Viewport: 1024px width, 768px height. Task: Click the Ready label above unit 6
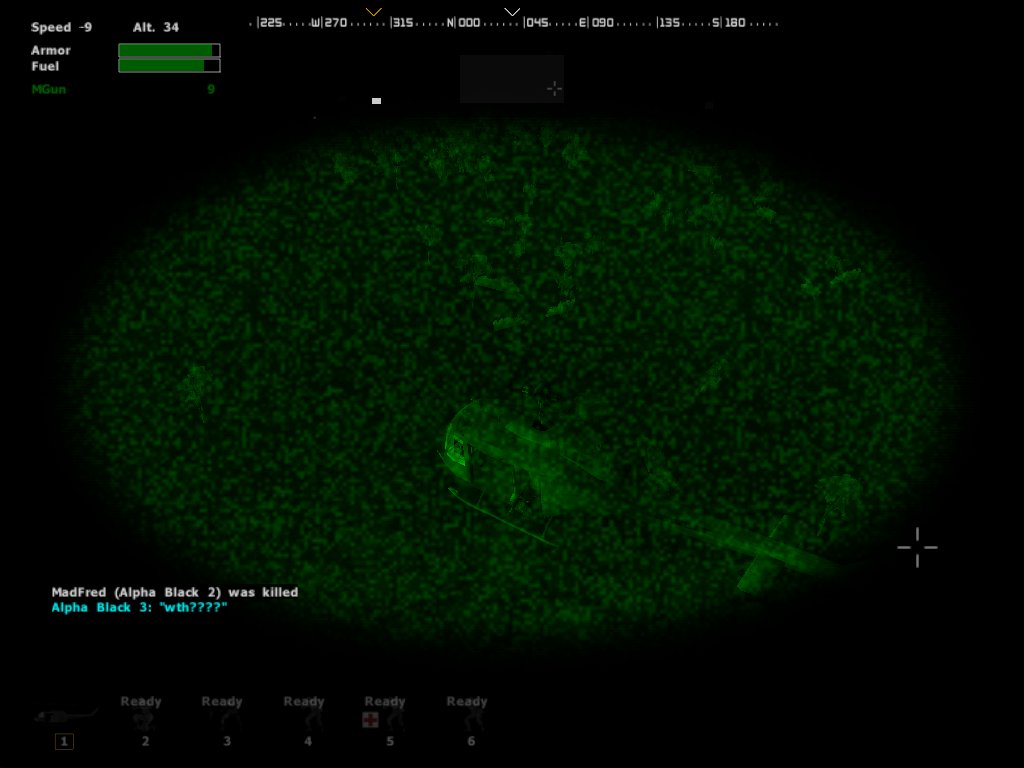[x=467, y=701]
